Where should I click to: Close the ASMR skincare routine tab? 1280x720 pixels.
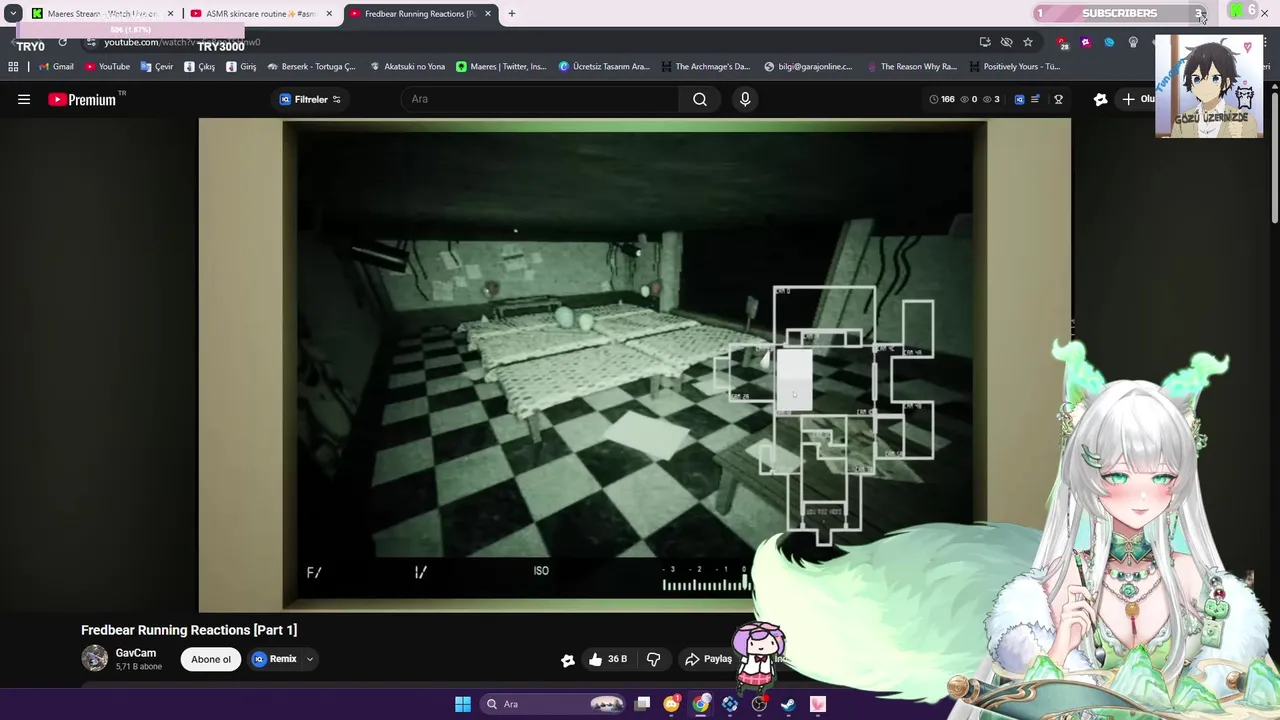tap(329, 14)
